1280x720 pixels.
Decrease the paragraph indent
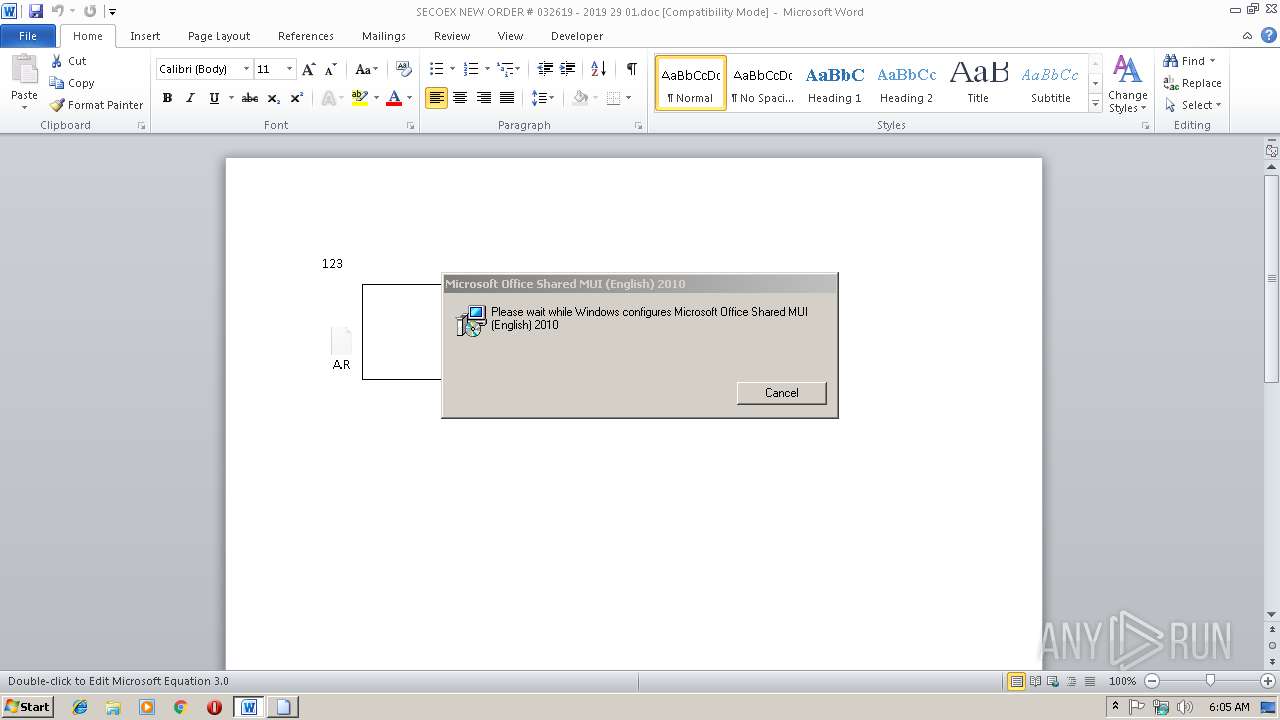545,69
